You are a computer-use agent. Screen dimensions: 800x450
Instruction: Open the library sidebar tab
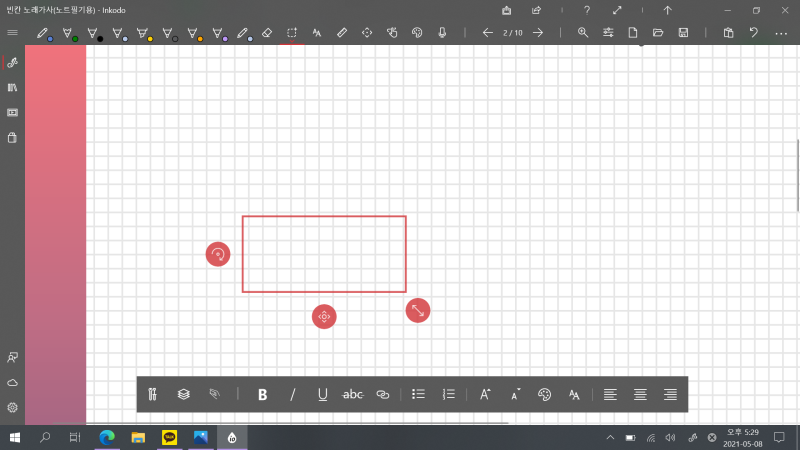[12, 88]
